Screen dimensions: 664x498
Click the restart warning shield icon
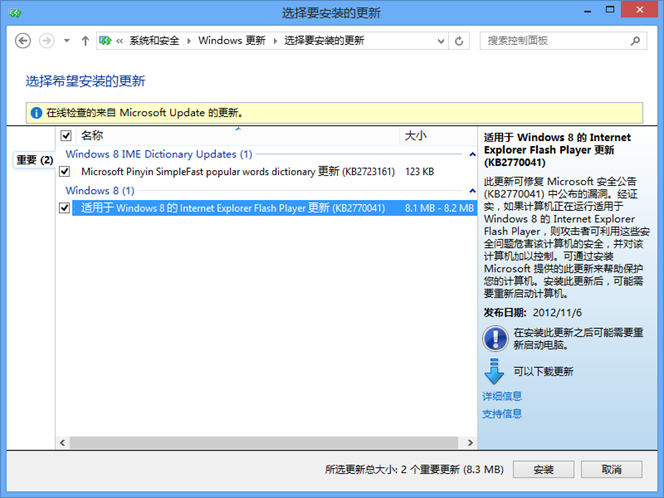coord(495,339)
